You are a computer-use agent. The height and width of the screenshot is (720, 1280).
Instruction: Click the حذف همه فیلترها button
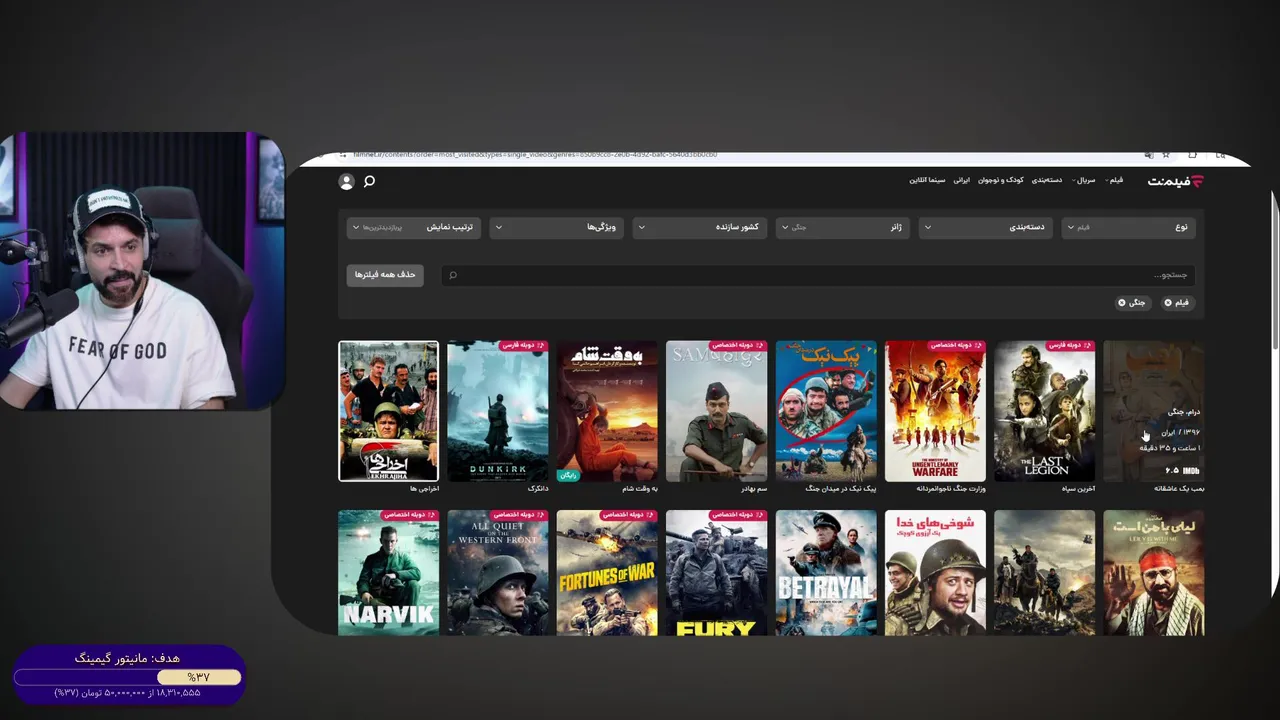pos(385,275)
